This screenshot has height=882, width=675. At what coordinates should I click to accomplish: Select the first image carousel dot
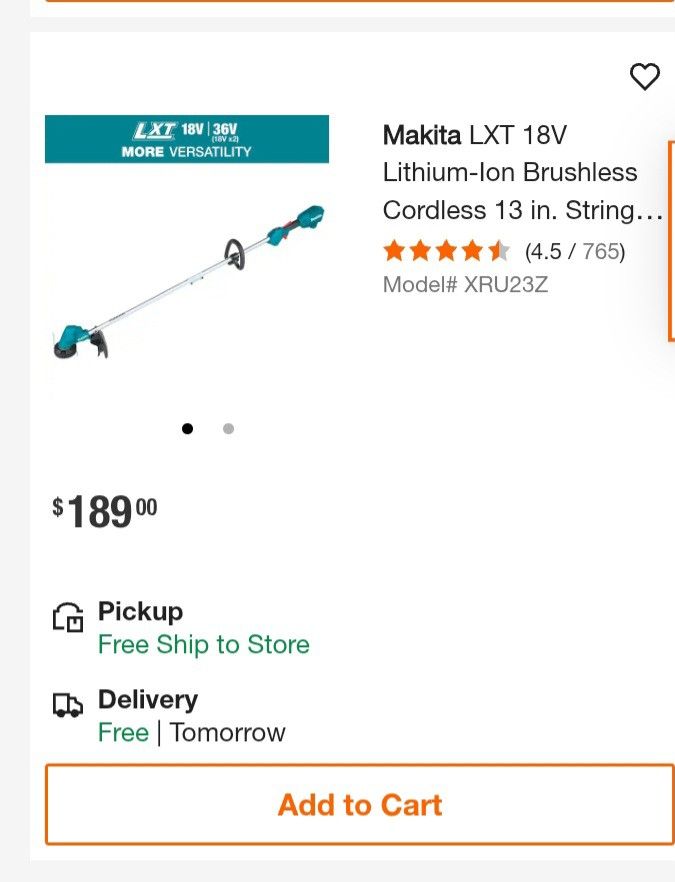pyautogui.click(x=188, y=429)
